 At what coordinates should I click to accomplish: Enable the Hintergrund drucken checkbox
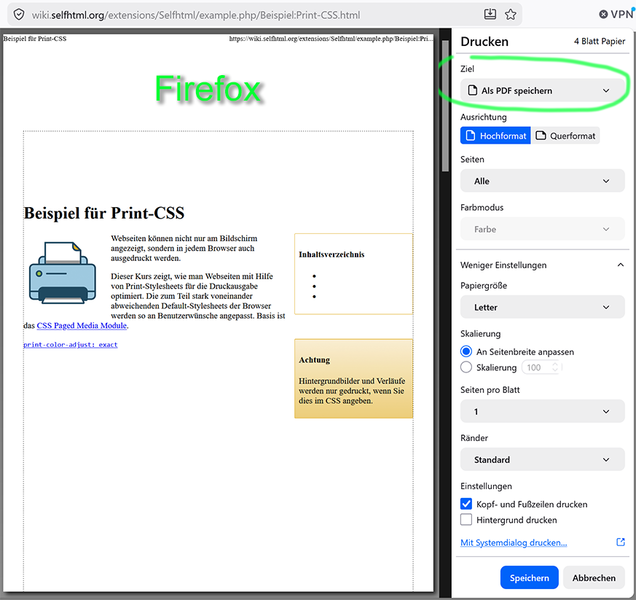[x=466, y=519]
